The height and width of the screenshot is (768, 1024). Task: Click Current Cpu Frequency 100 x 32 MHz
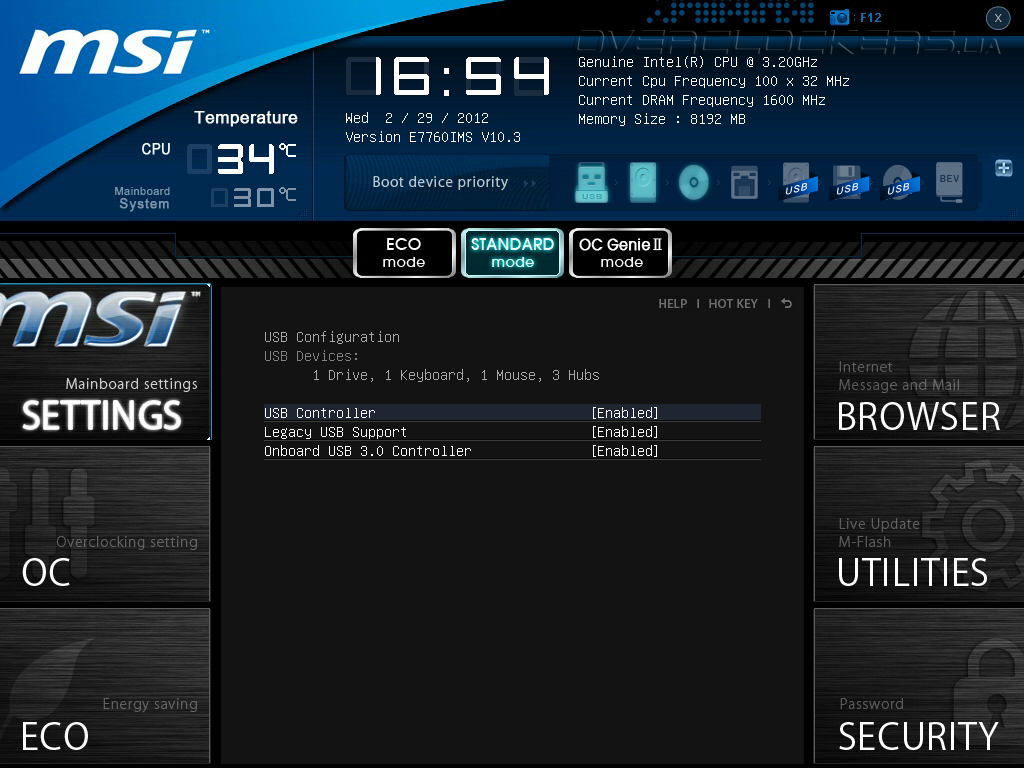click(x=714, y=81)
